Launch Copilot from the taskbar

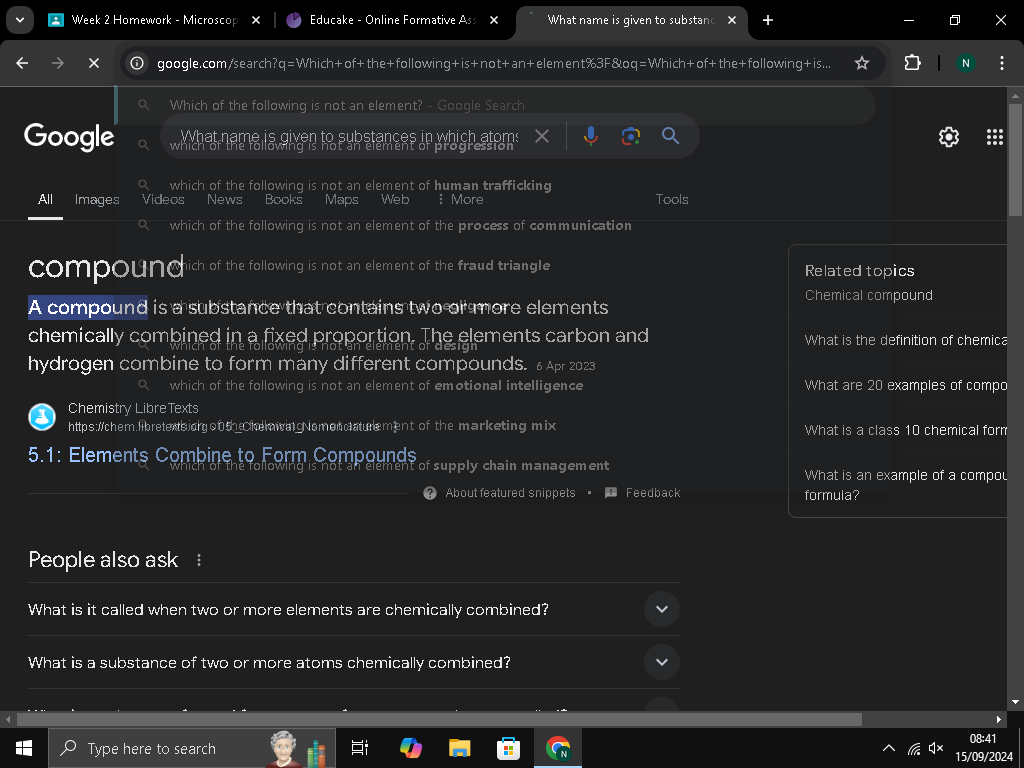pos(411,748)
